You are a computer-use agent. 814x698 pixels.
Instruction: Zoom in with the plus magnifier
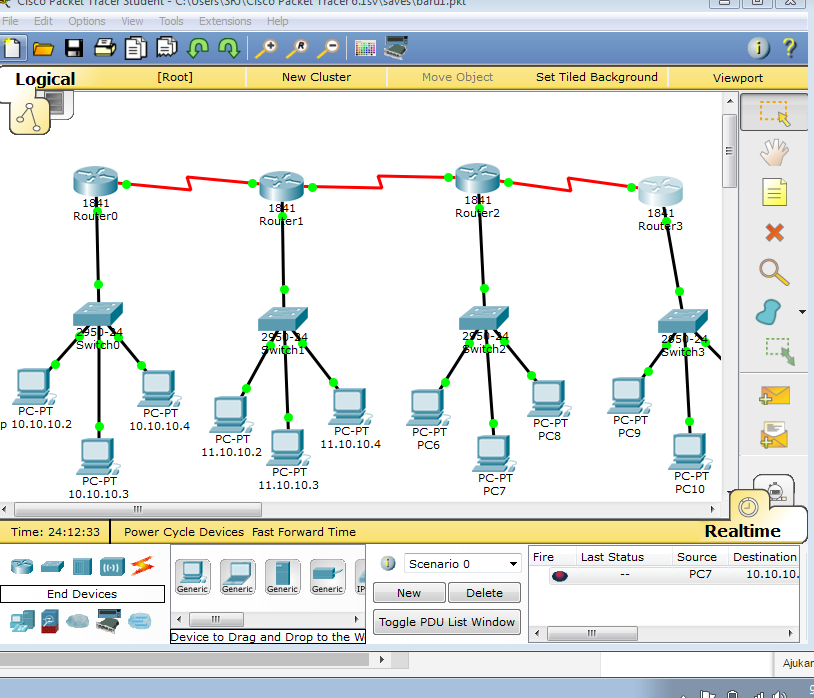266,48
